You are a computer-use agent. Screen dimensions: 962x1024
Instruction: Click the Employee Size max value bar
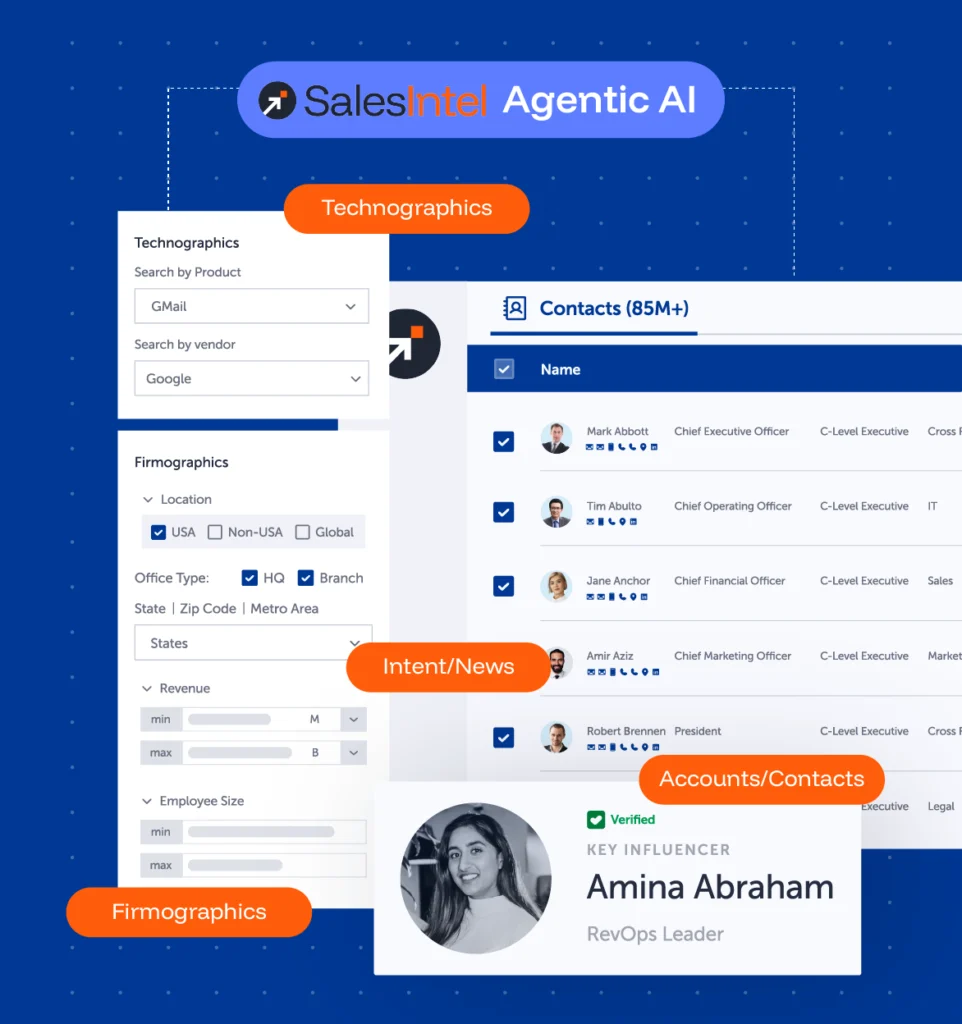click(235, 865)
